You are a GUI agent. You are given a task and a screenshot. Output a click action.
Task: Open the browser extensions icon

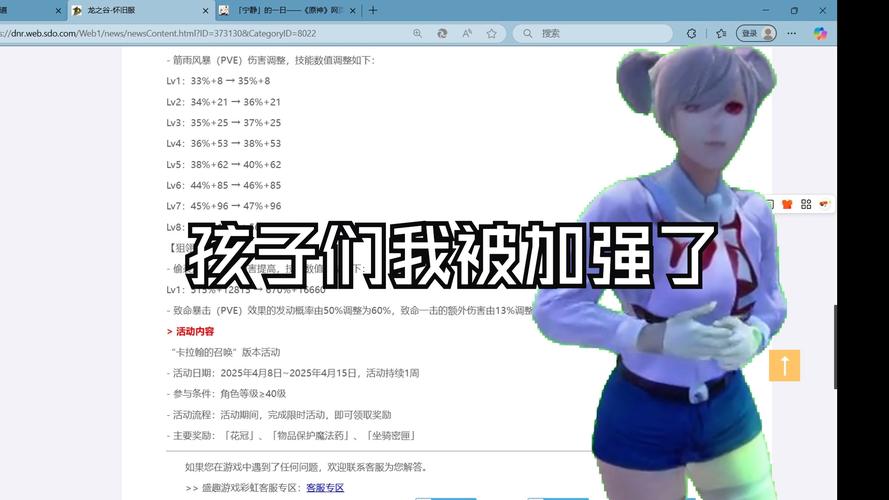click(x=691, y=33)
